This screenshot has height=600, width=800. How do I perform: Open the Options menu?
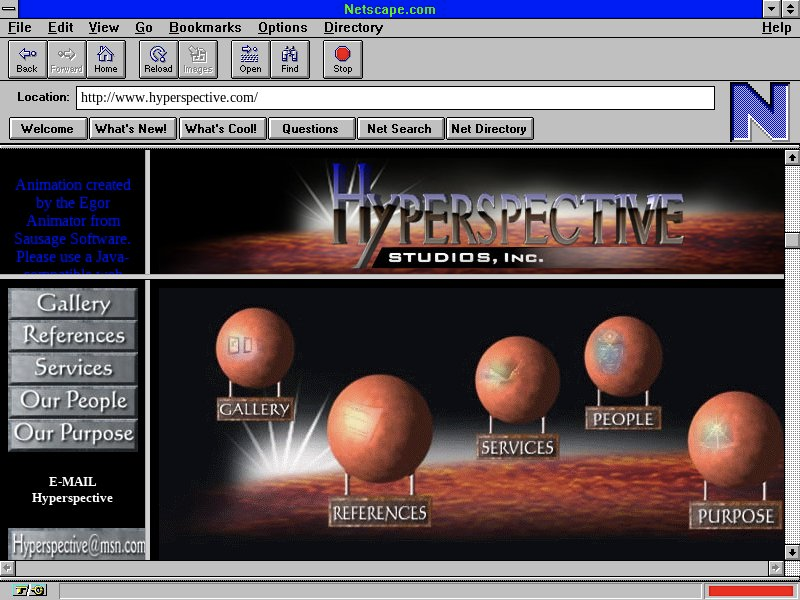click(283, 28)
